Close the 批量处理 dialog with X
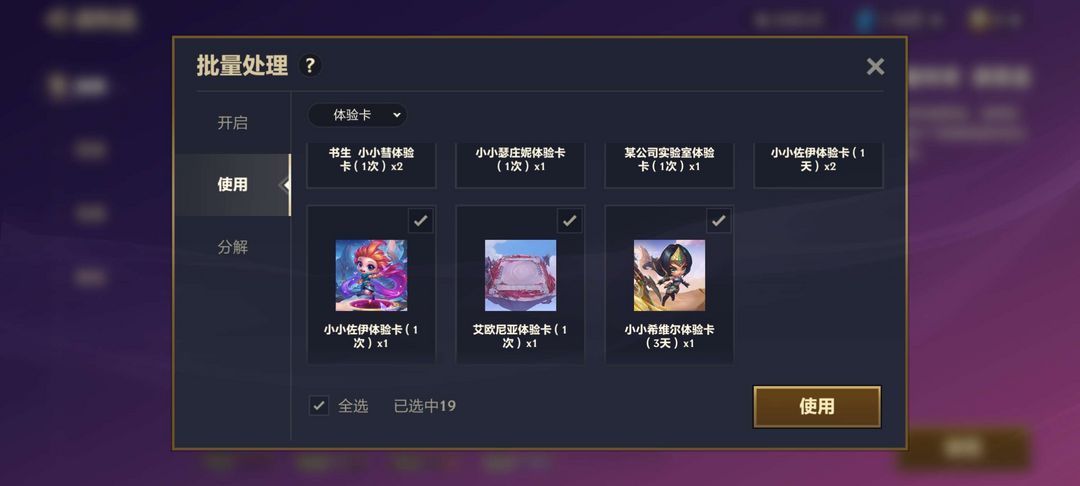 coord(875,67)
